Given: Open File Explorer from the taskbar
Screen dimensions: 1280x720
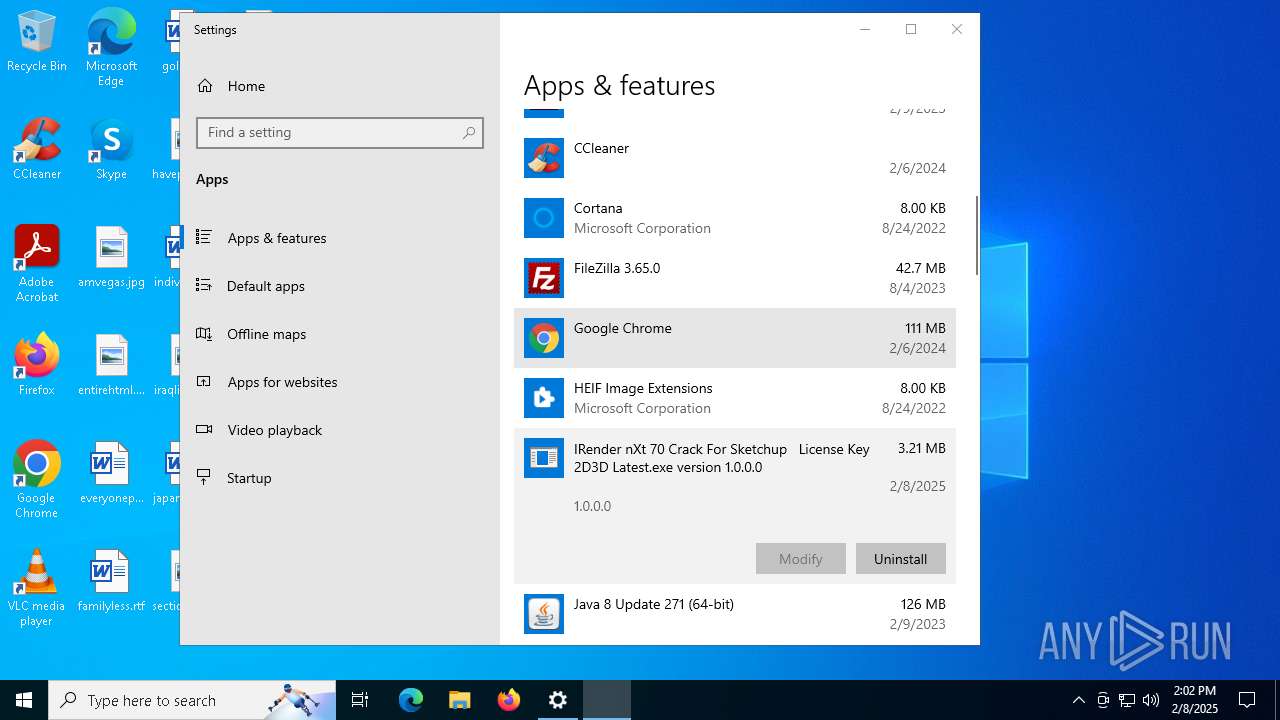Looking at the screenshot, I should coord(460,700).
